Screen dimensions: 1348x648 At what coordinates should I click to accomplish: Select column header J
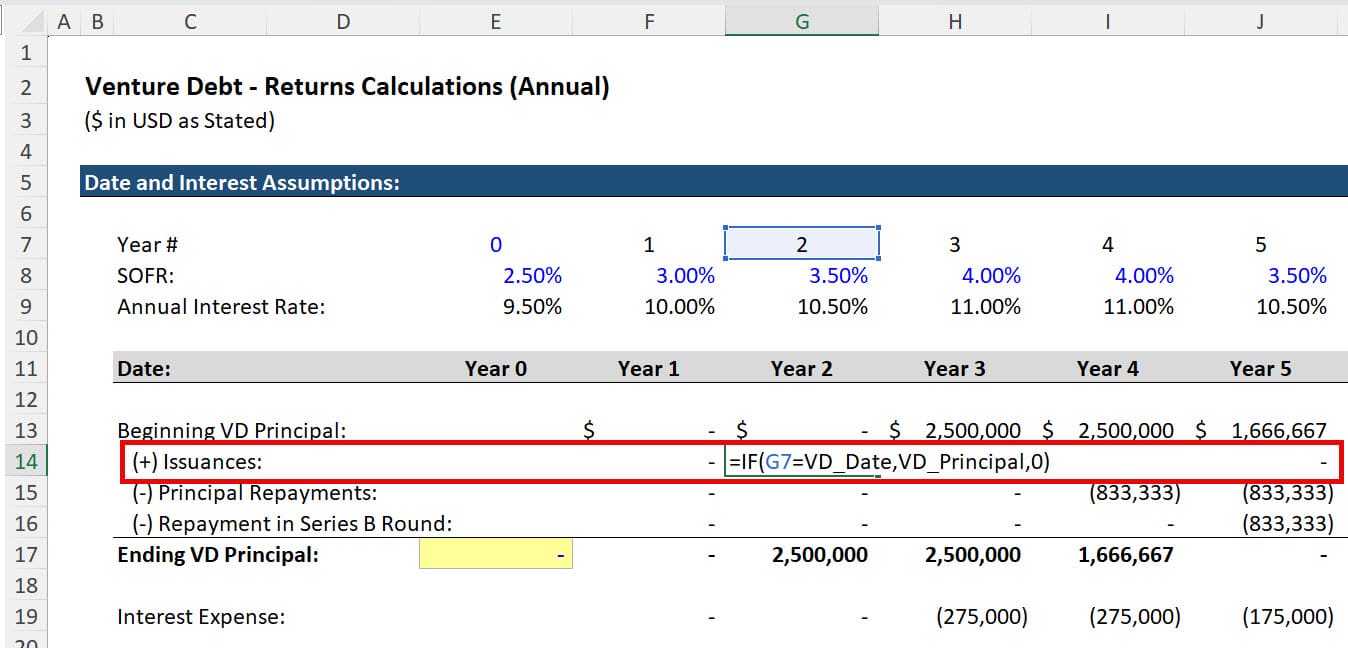pos(1258,18)
